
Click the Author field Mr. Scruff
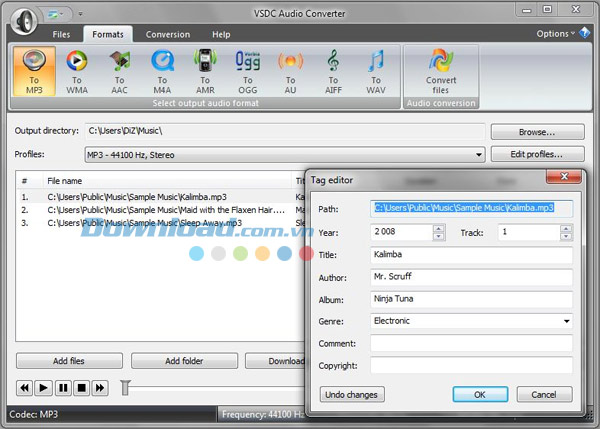click(x=471, y=277)
